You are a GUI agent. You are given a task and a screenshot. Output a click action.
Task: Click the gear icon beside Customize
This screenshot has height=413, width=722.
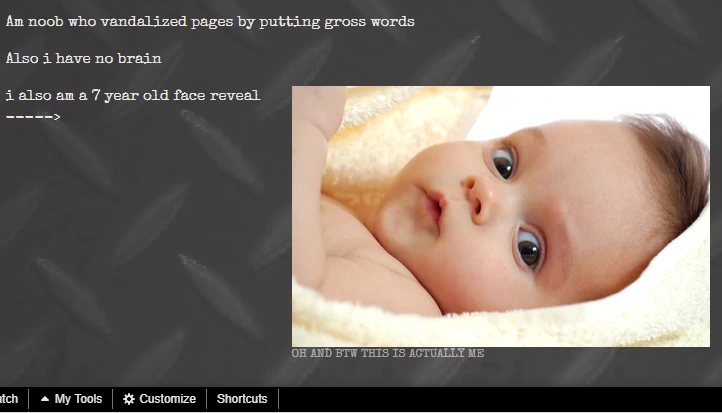point(129,399)
